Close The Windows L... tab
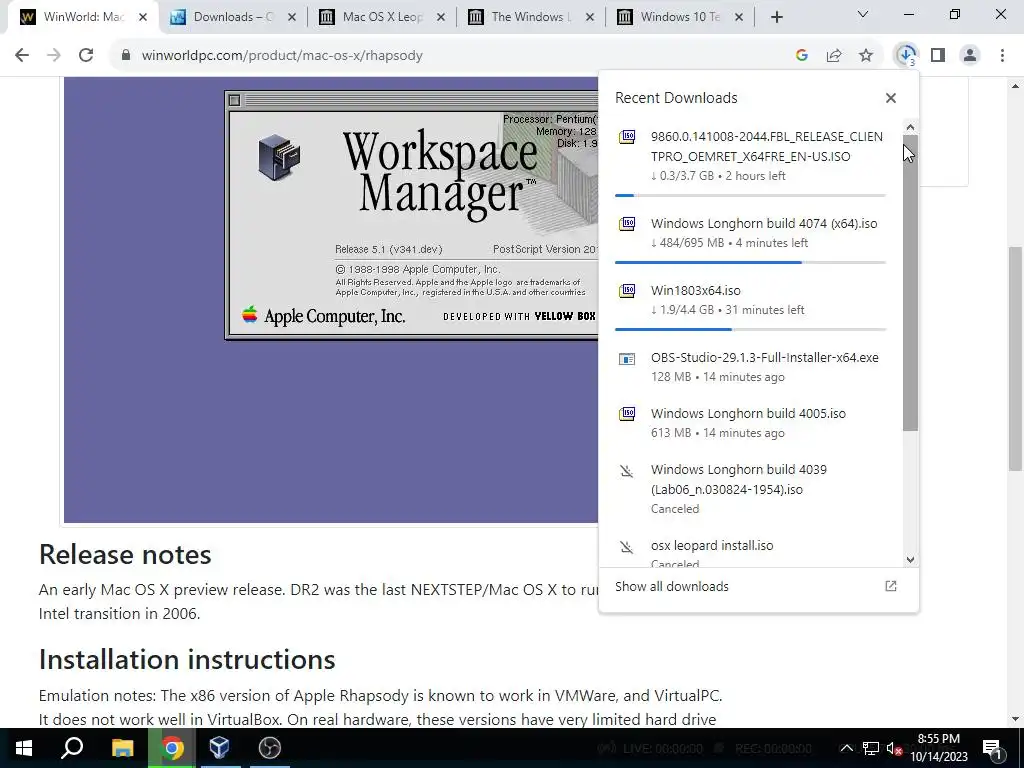1024x768 pixels. point(590,17)
